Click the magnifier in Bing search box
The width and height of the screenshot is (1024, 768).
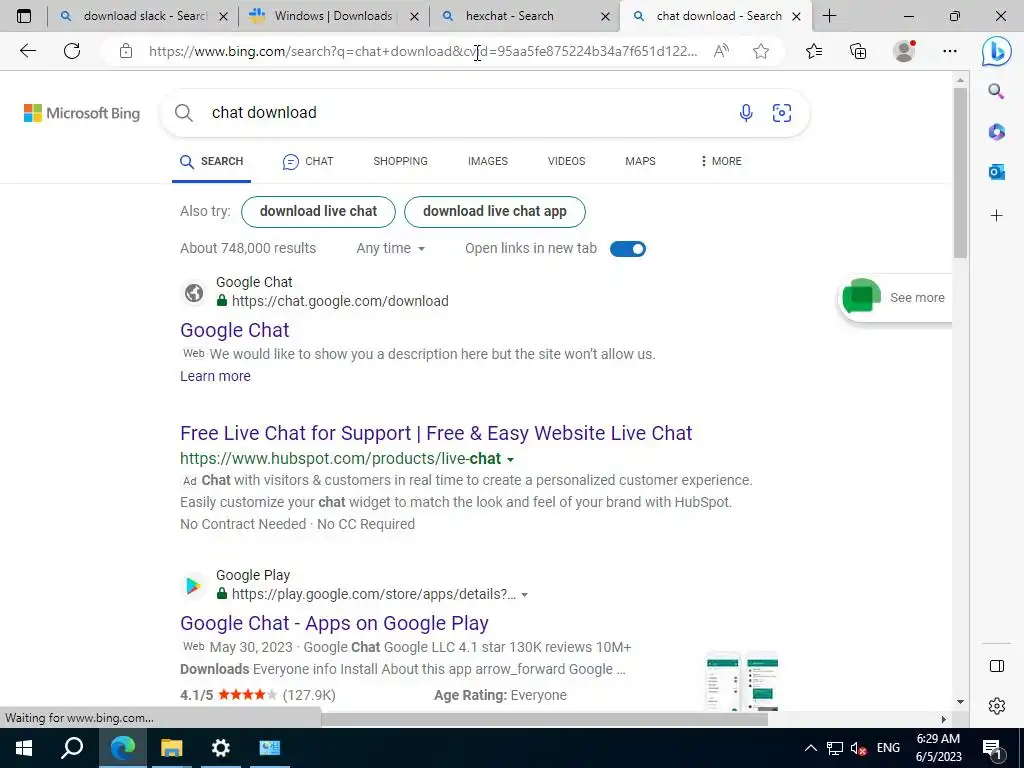click(x=184, y=113)
